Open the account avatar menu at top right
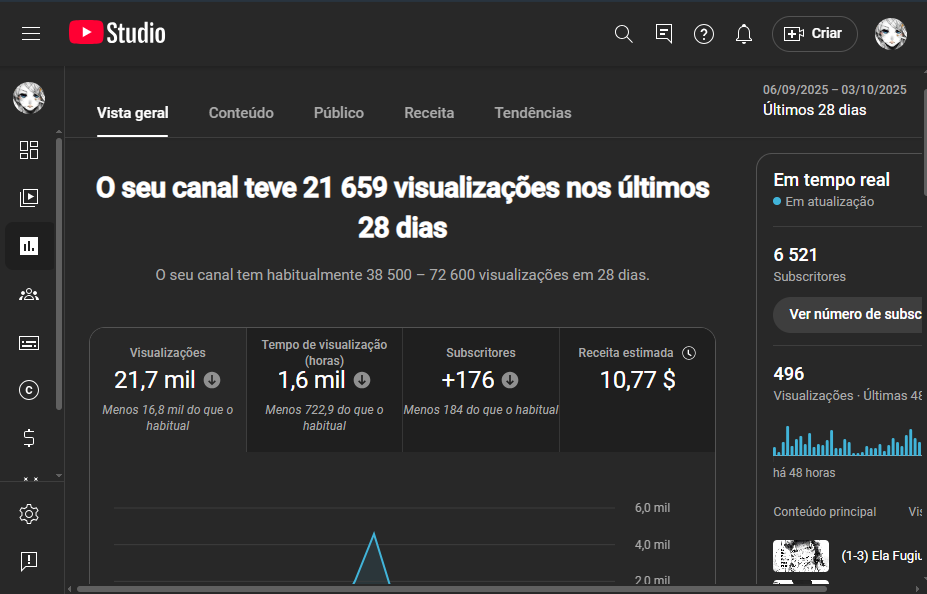This screenshot has height=594, width=927. pyautogui.click(x=890, y=34)
